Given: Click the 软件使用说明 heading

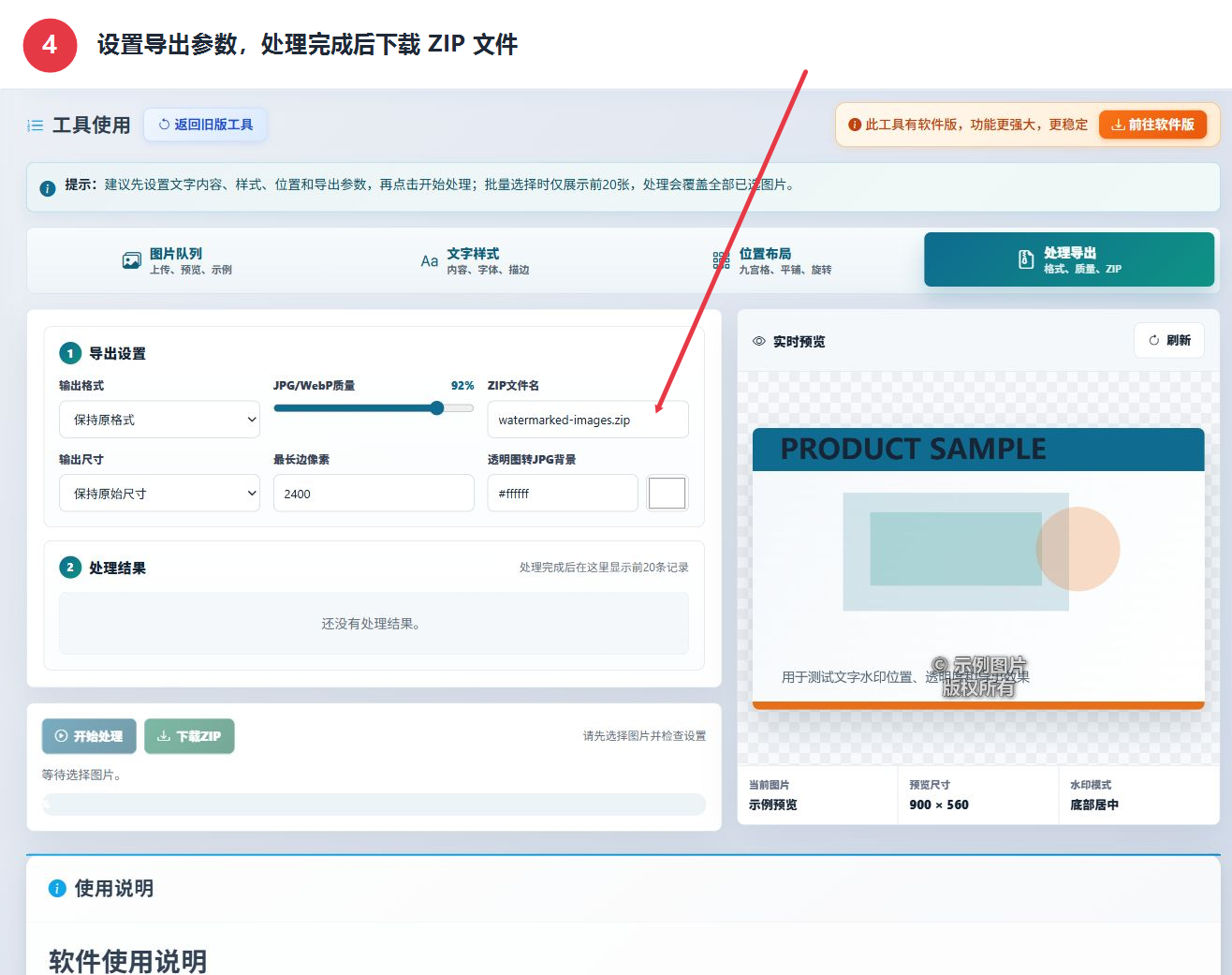Looking at the screenshot, I should [128, 961].
